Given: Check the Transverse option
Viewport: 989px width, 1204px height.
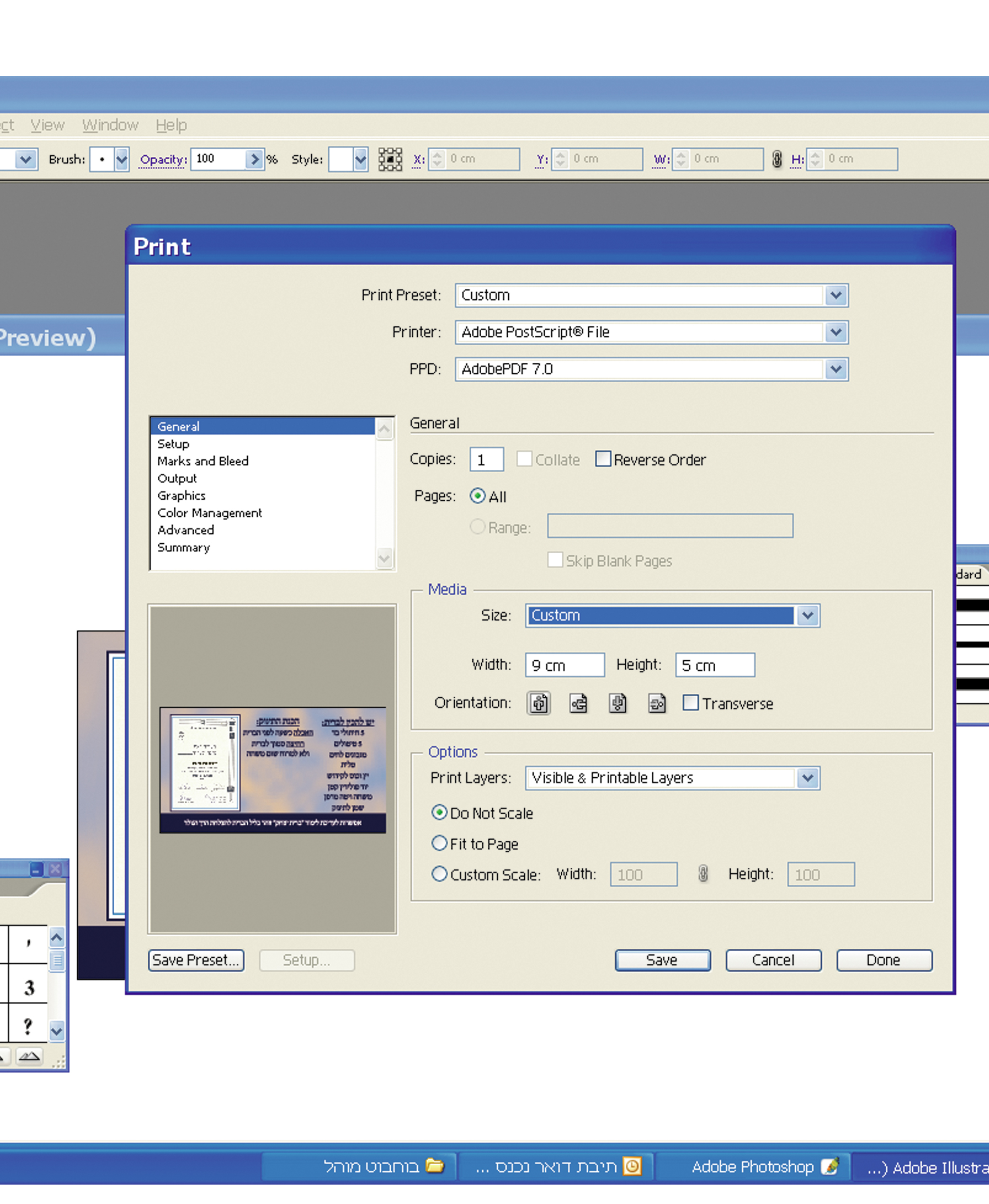Looking at the screenshot, I should tap(691, 703).
